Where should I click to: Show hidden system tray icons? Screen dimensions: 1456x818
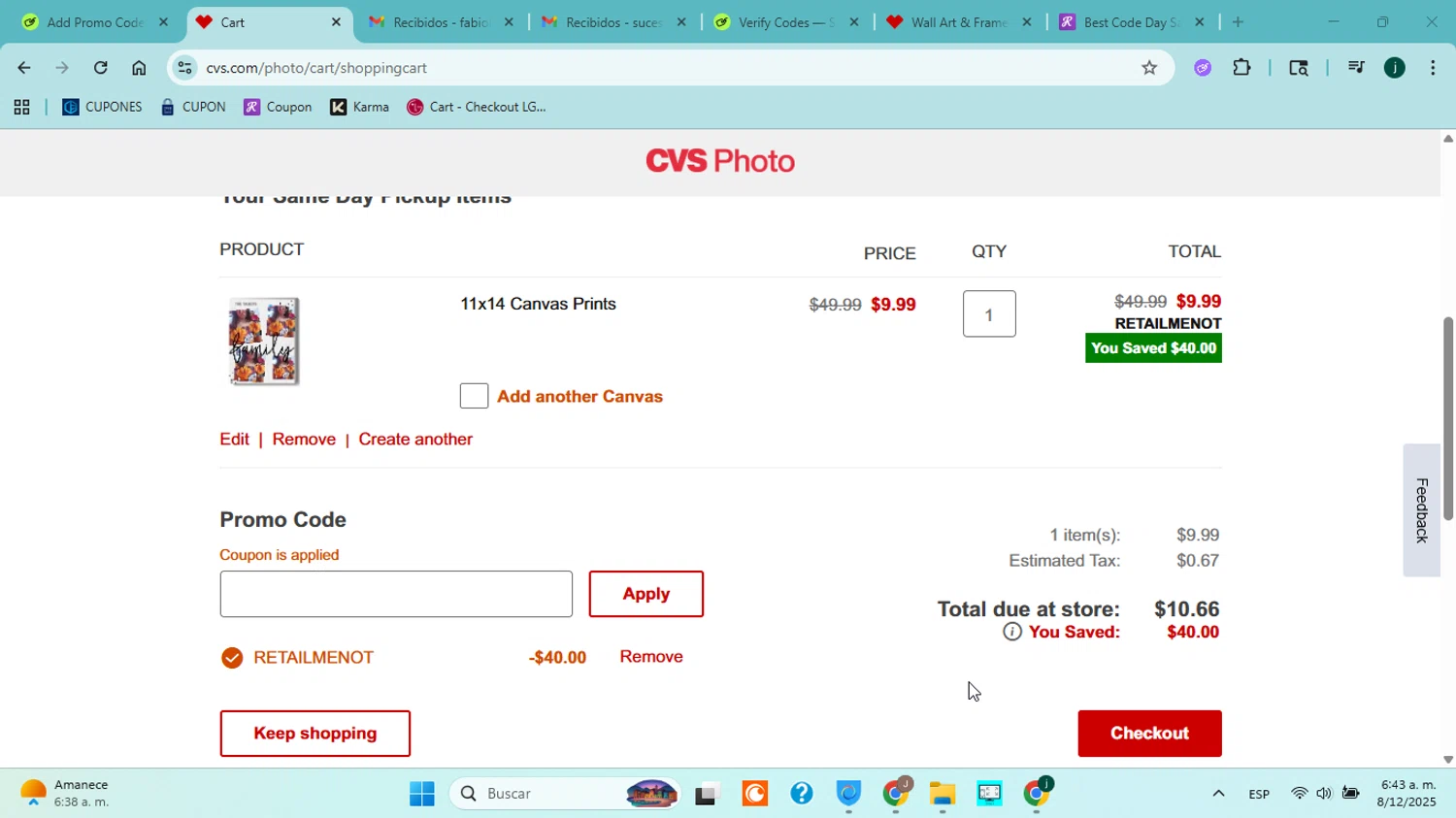click(x=1218, y=794)
